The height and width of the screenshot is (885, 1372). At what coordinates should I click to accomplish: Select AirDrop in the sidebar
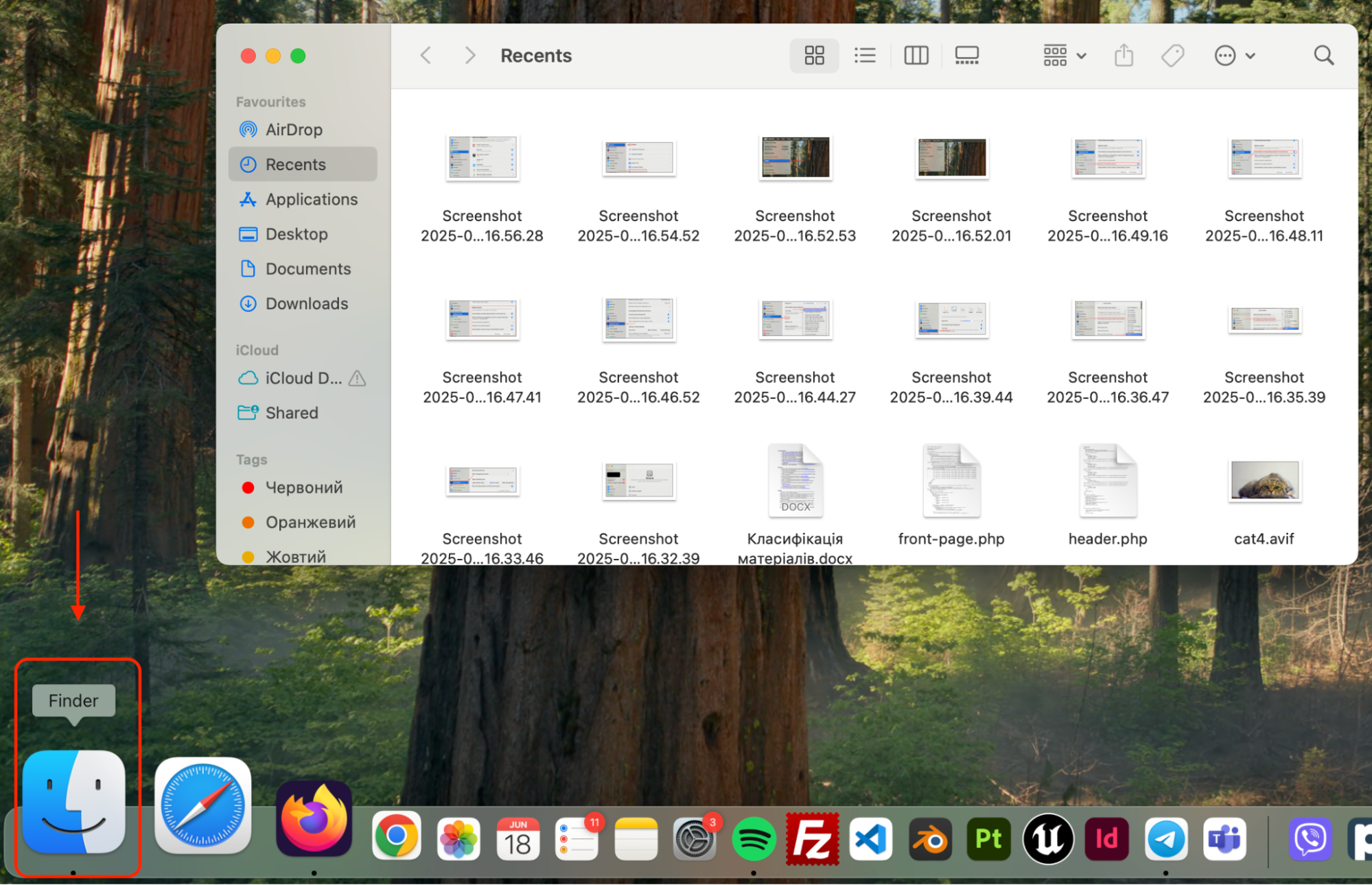294,129
